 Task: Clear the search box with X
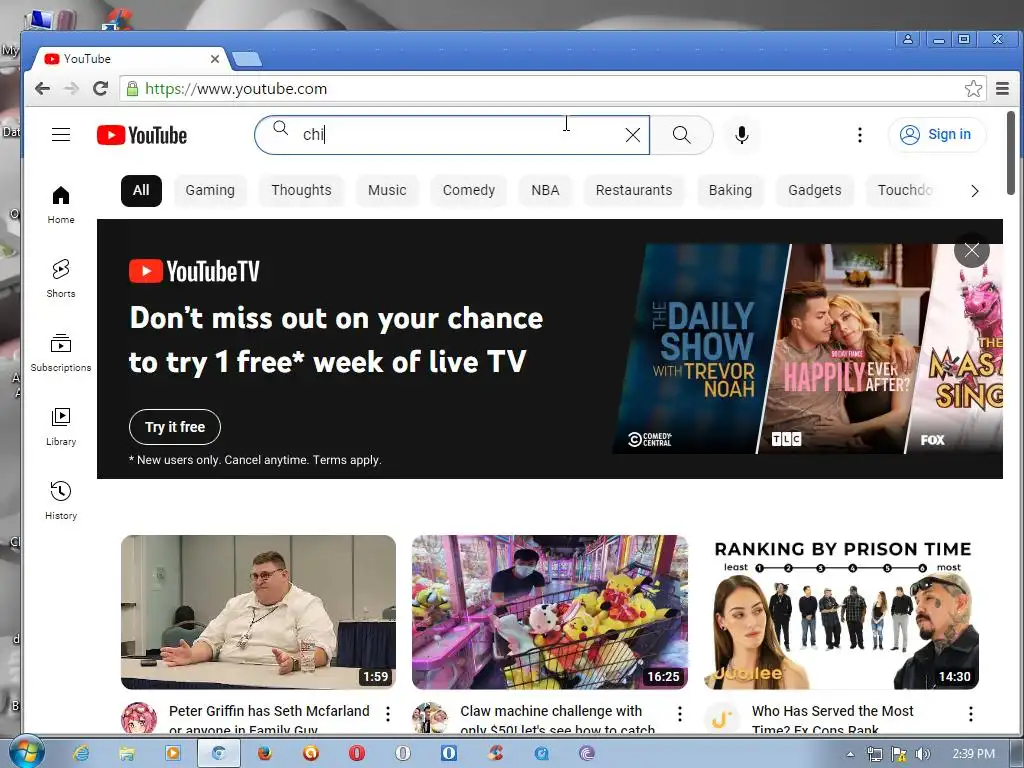[x=632, y=135]
